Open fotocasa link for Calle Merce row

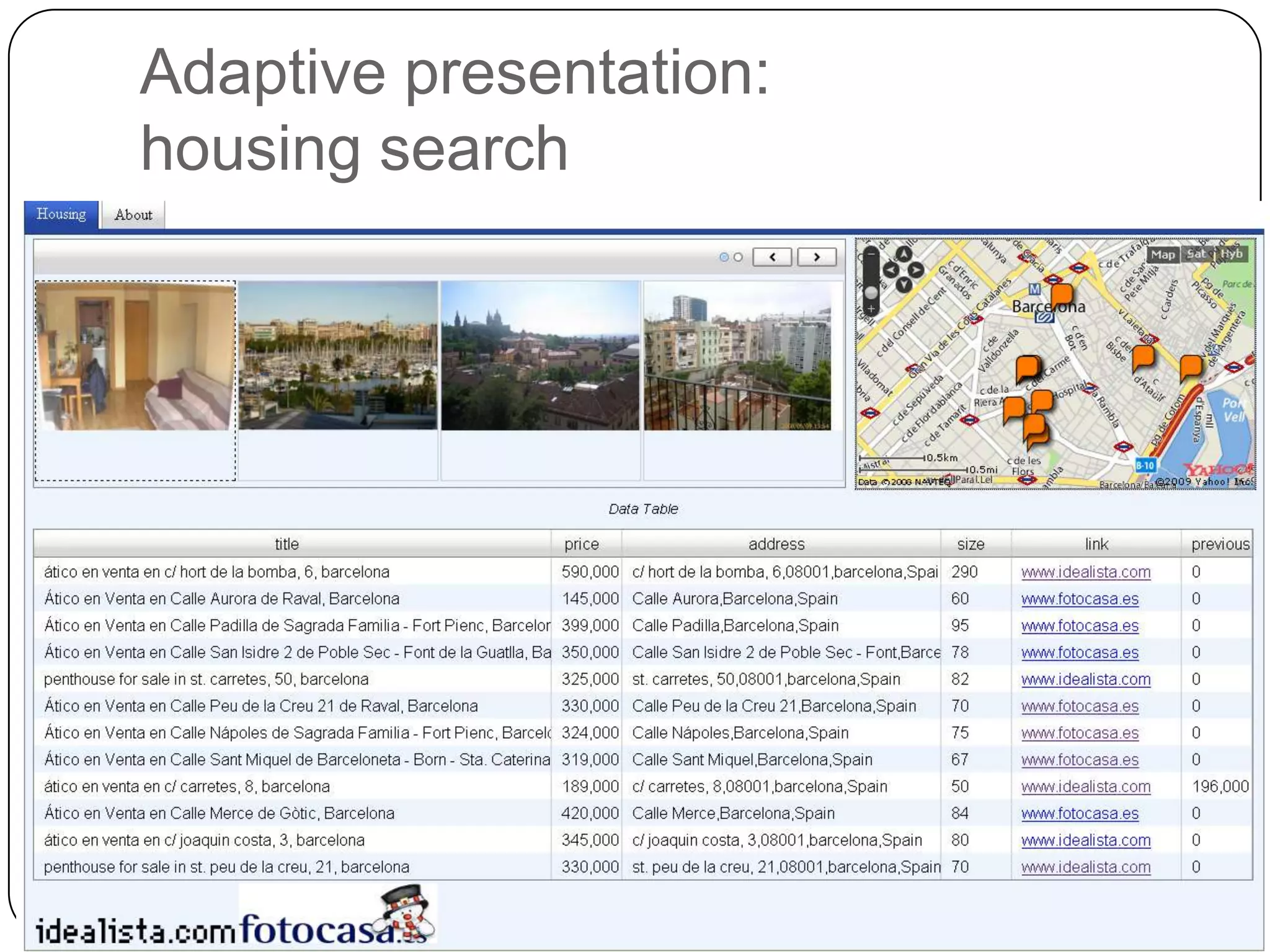pos(1080,814)
